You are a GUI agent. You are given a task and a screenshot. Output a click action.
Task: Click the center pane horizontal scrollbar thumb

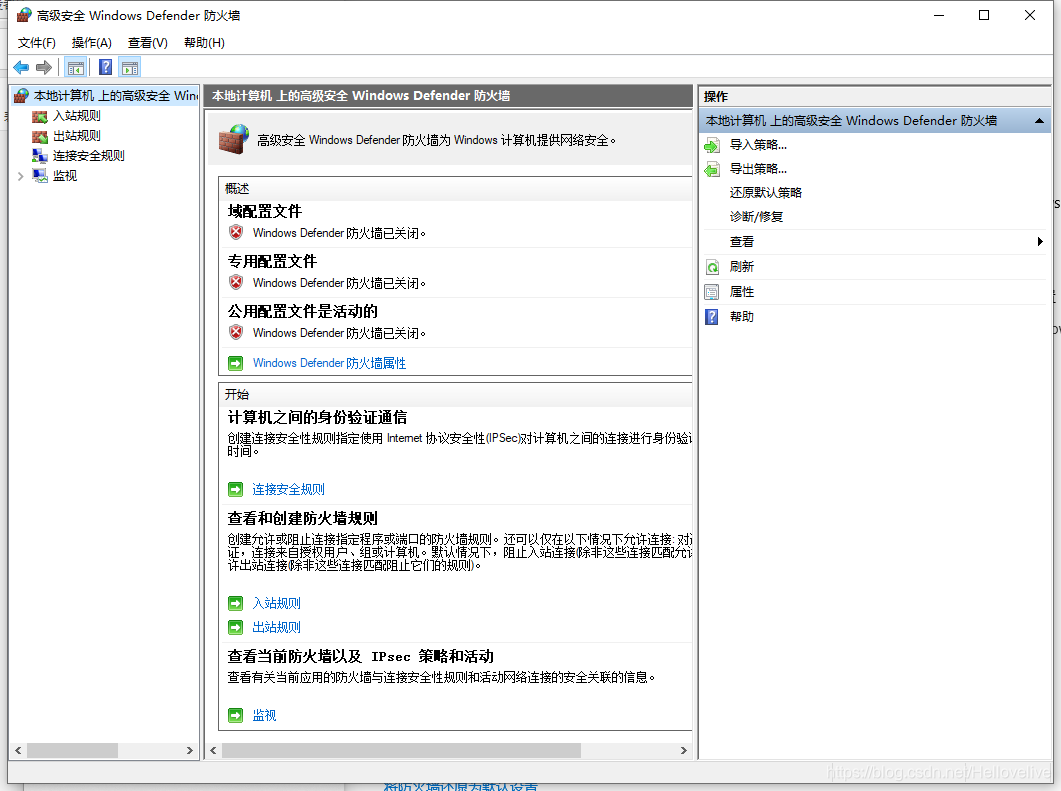pyautogui.click(x=401, y=750)
